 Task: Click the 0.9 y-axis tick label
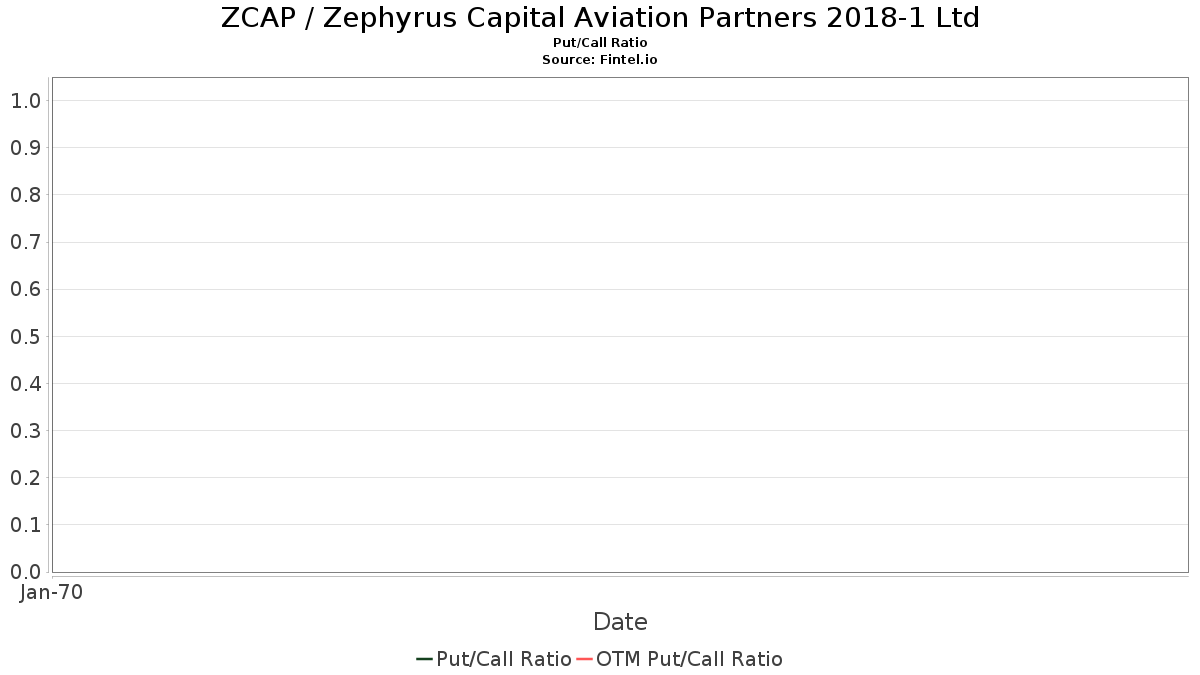coord(25,148)
